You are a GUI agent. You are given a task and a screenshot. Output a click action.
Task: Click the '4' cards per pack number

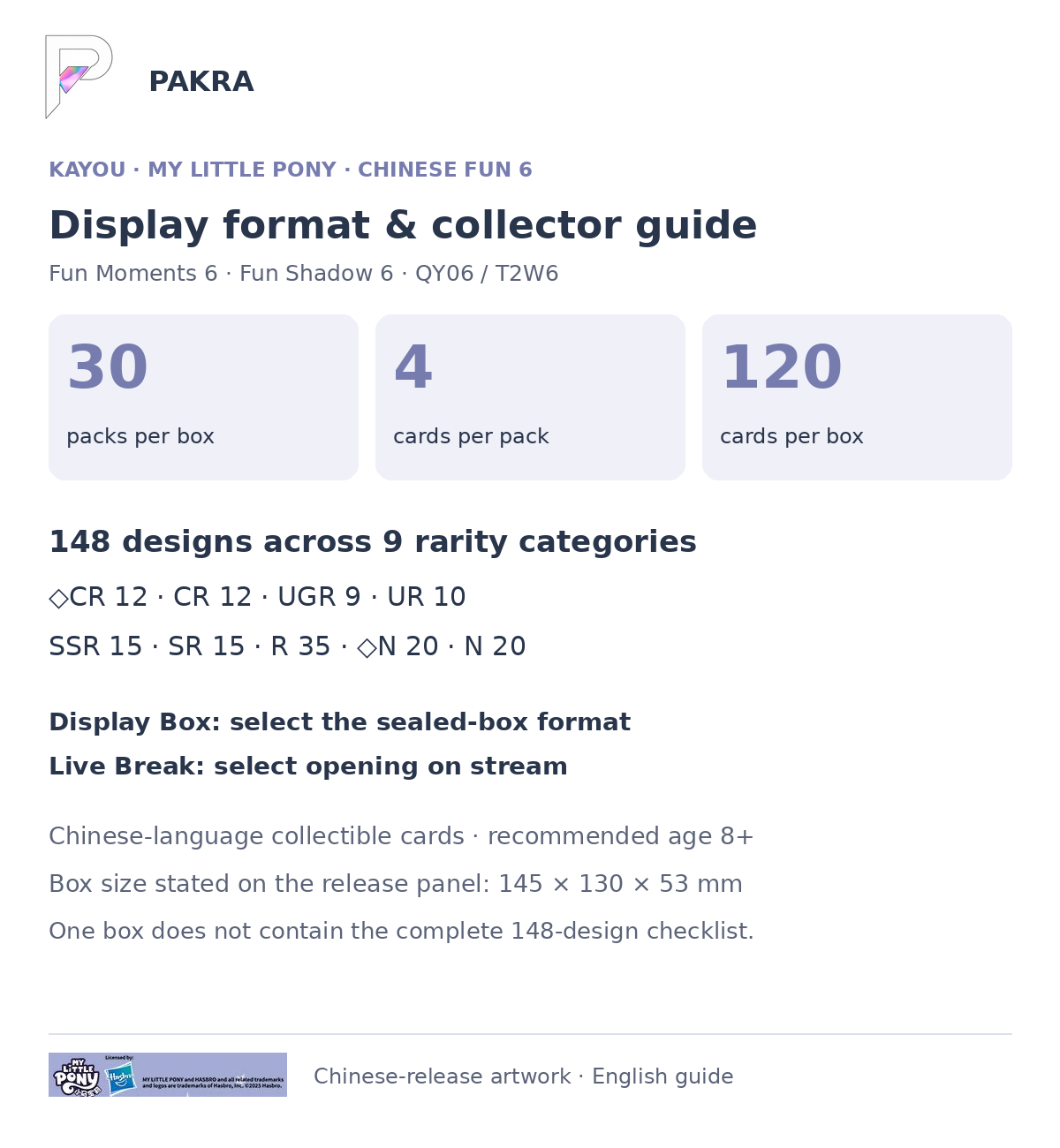(413, 368)
